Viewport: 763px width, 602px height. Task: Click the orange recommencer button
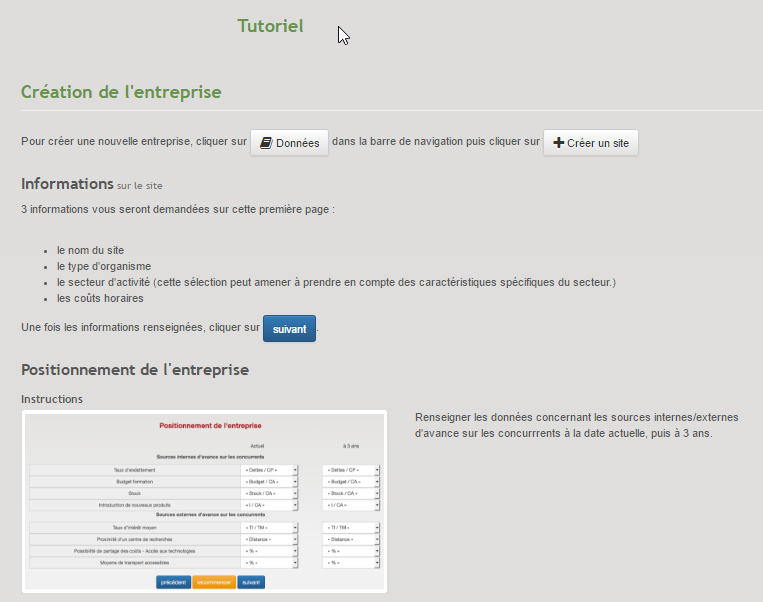click(214, 582)
